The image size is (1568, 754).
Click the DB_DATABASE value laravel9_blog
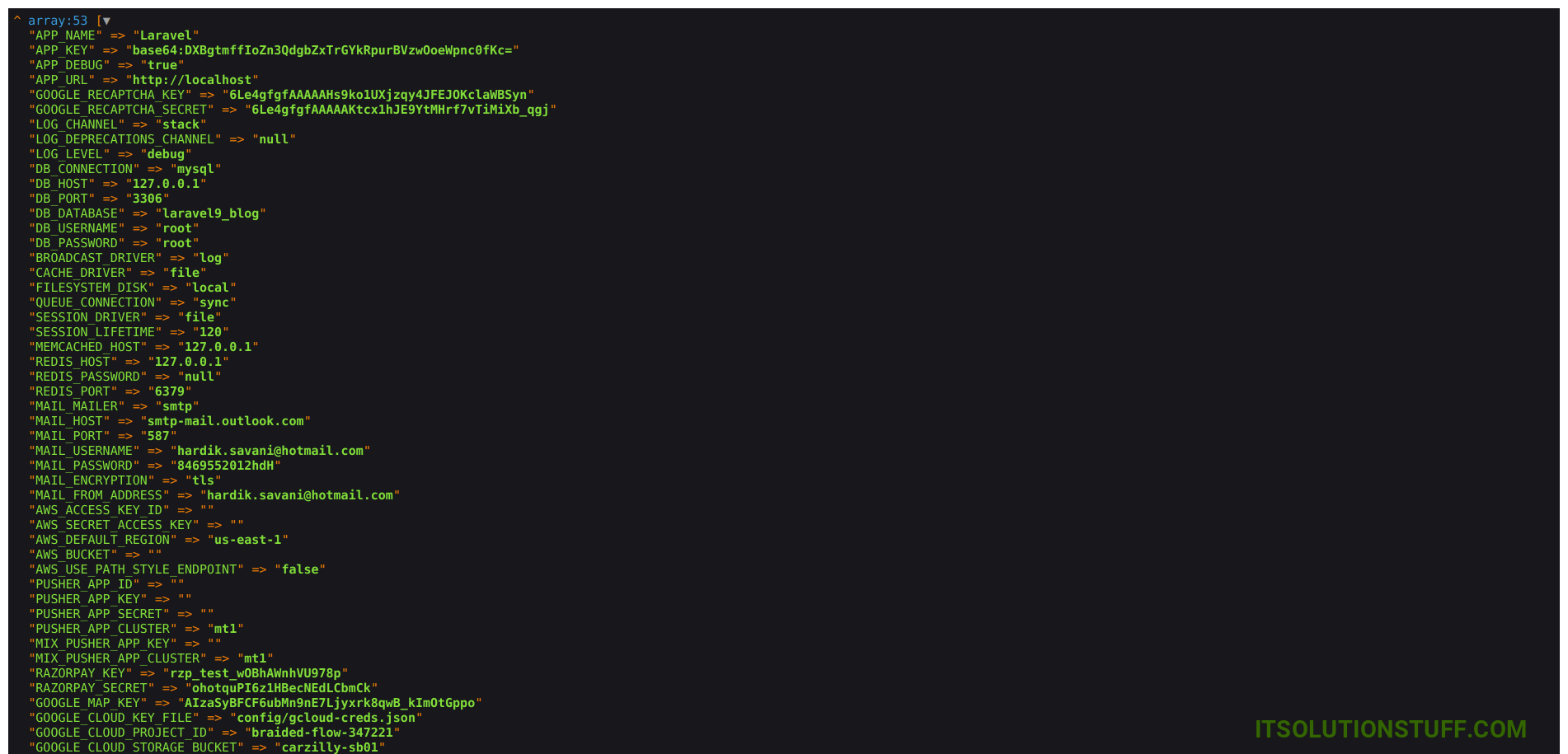click(x=210, y=213)
